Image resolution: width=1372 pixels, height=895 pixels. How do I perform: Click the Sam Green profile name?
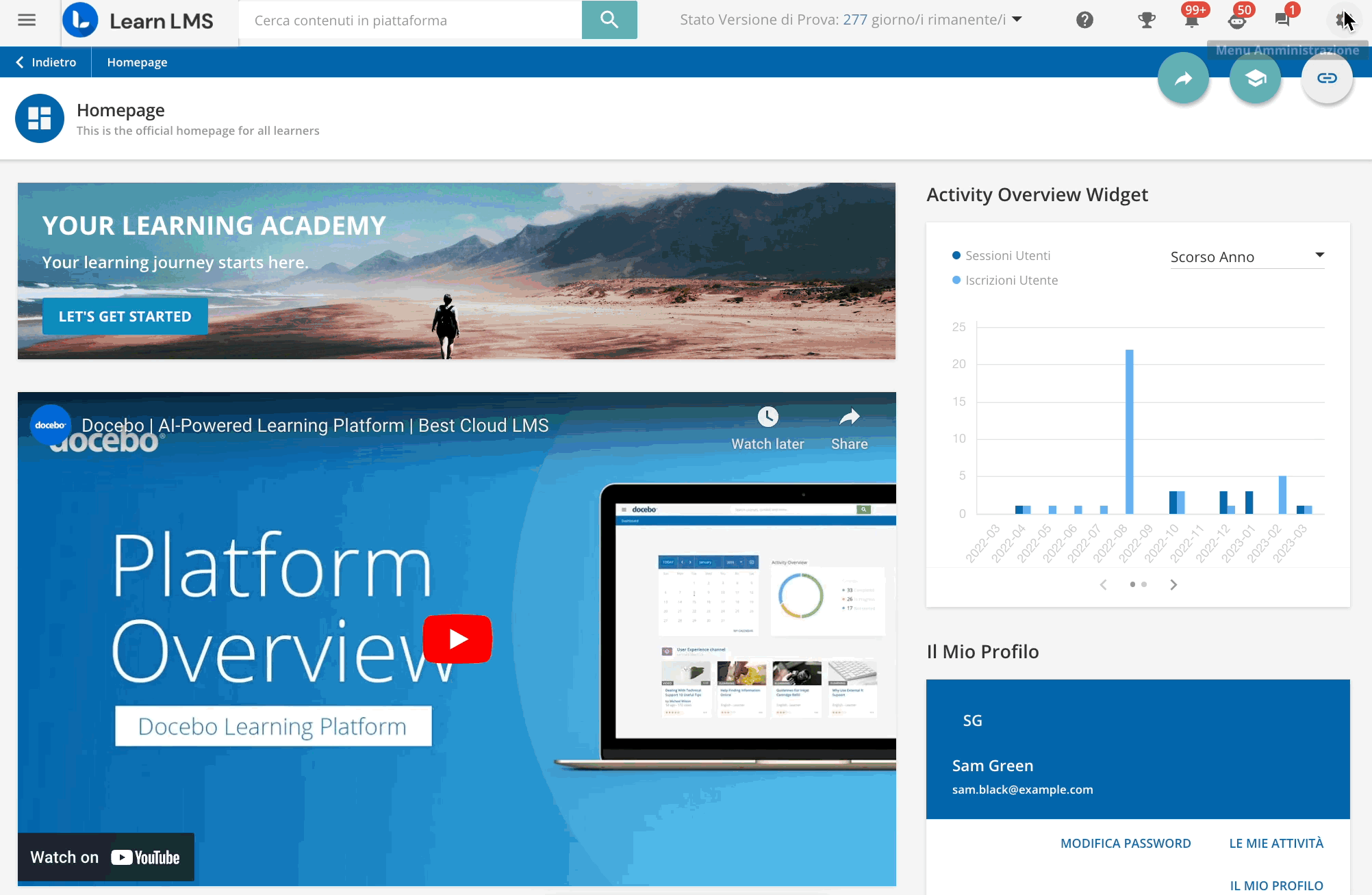pyautogui.click(x=993, y=766)
